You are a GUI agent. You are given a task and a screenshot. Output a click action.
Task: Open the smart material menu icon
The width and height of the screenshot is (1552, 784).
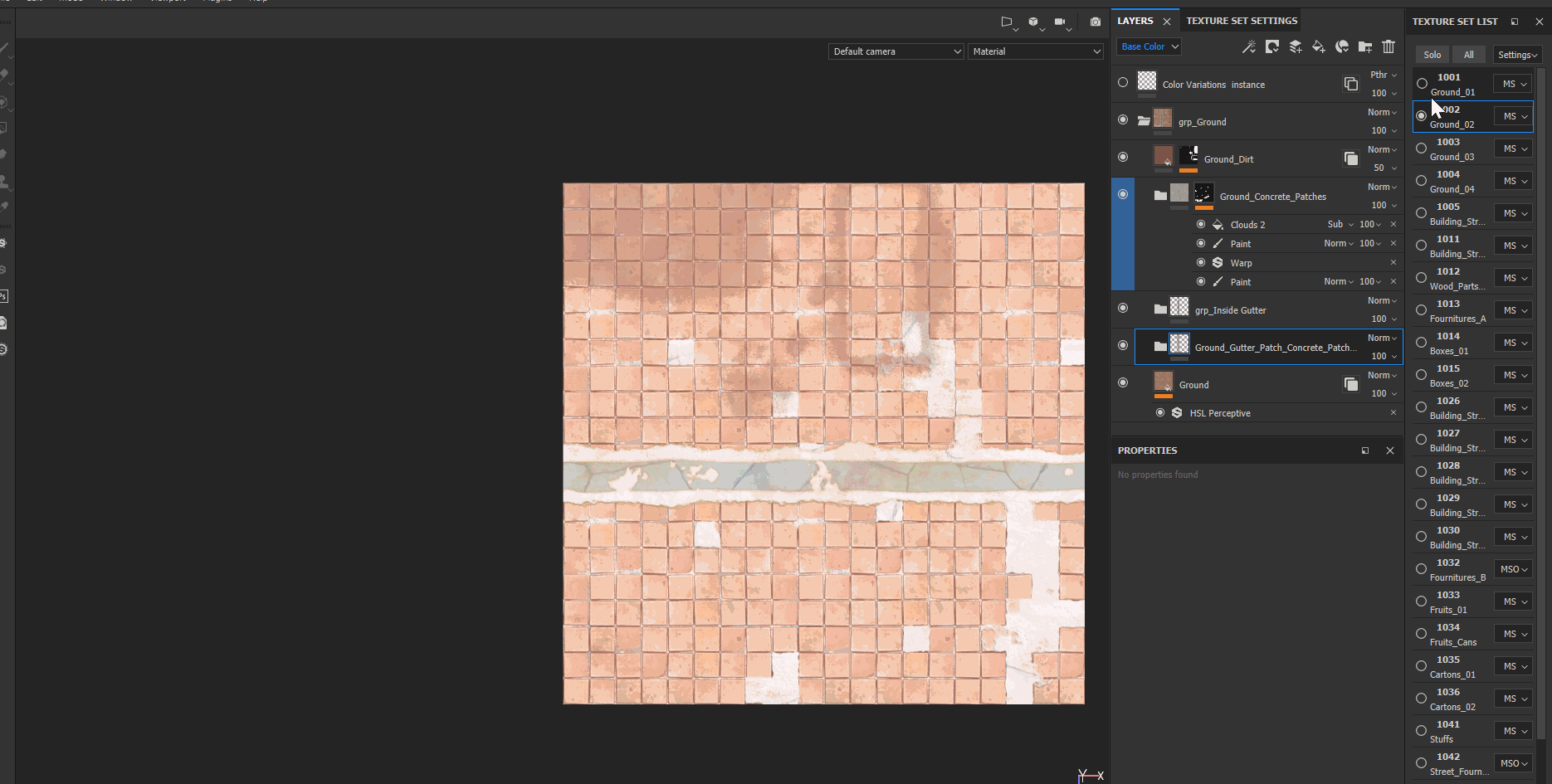point(1342,47)
